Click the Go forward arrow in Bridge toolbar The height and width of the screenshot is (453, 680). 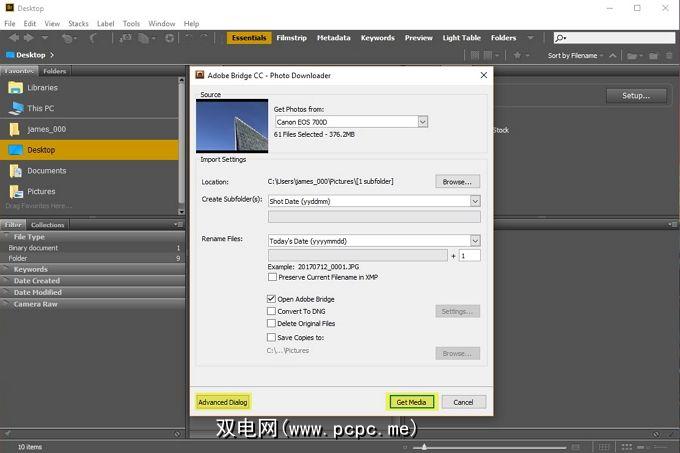[x=29, y=38]
